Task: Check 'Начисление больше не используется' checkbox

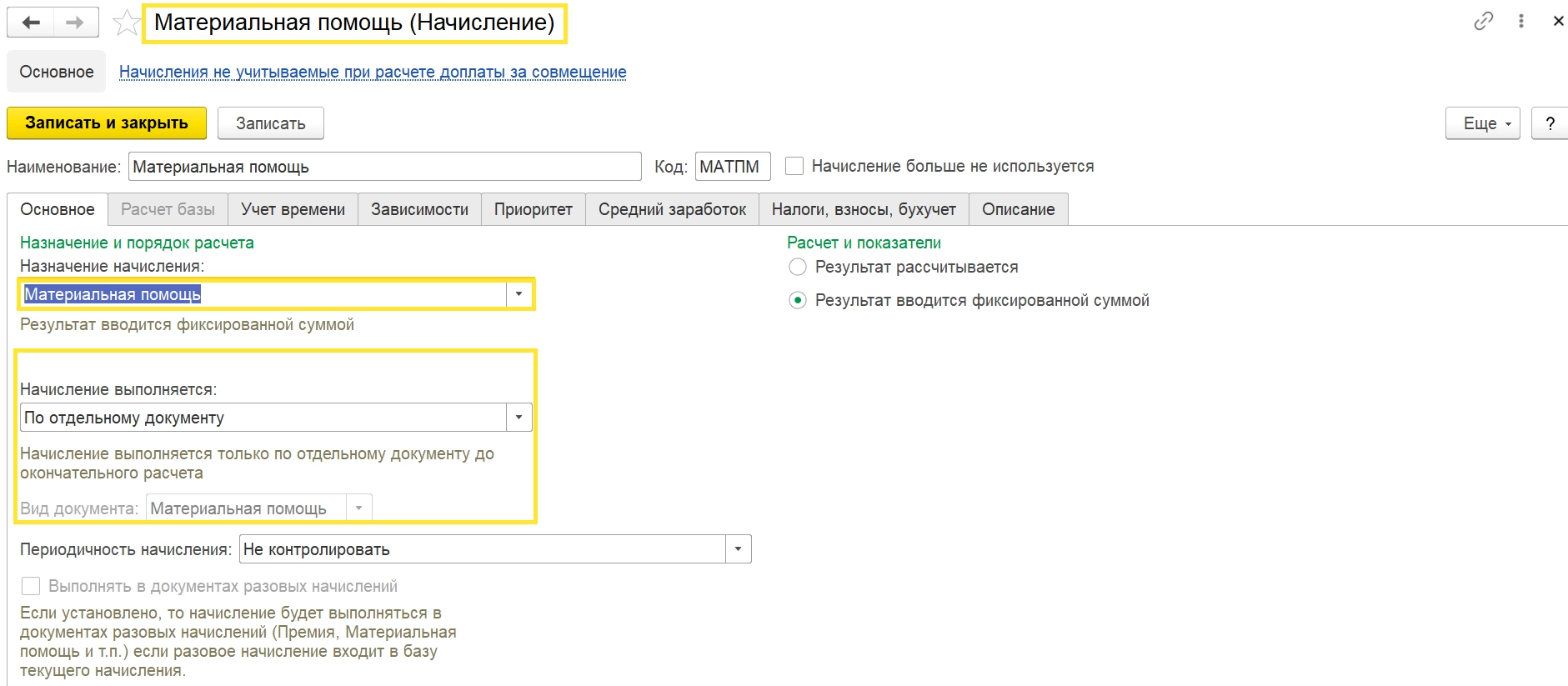Action: pos(795,166)
